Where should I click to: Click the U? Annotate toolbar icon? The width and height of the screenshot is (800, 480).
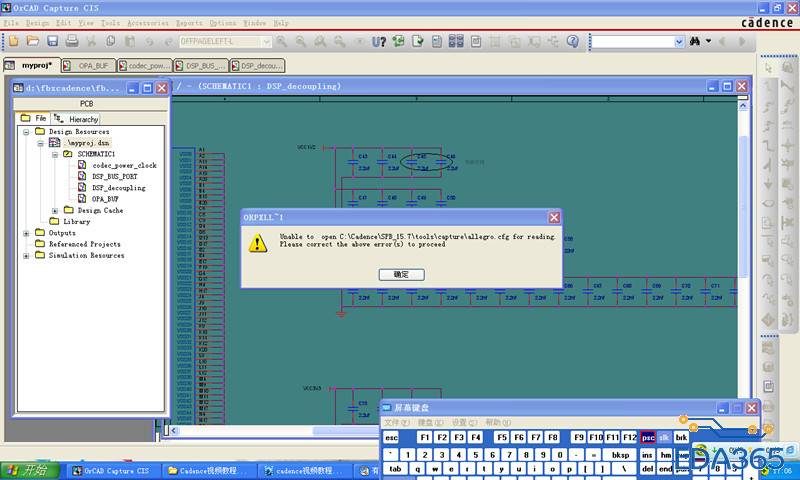pyautogui.click(x=379, y=41)
